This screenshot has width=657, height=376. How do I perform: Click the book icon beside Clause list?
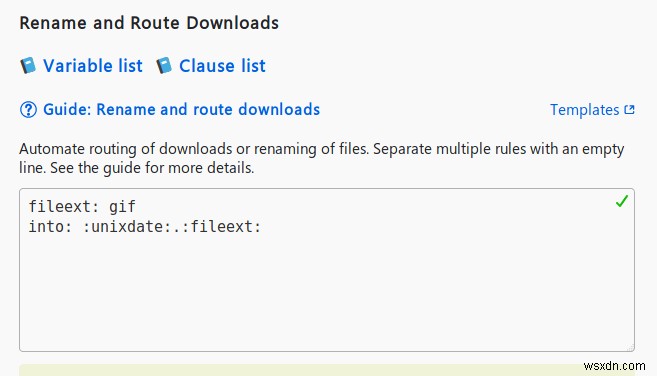pyautogui.click(x=164, y=66)
